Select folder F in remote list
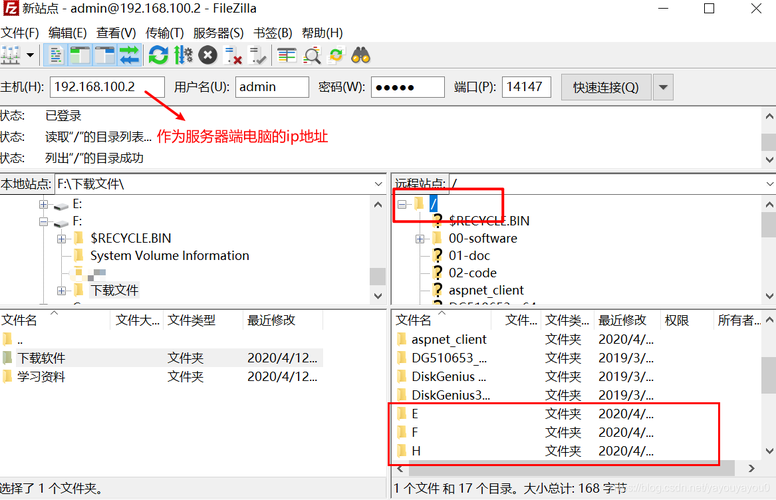Screen dimensions: 776x500 point(577,432)
